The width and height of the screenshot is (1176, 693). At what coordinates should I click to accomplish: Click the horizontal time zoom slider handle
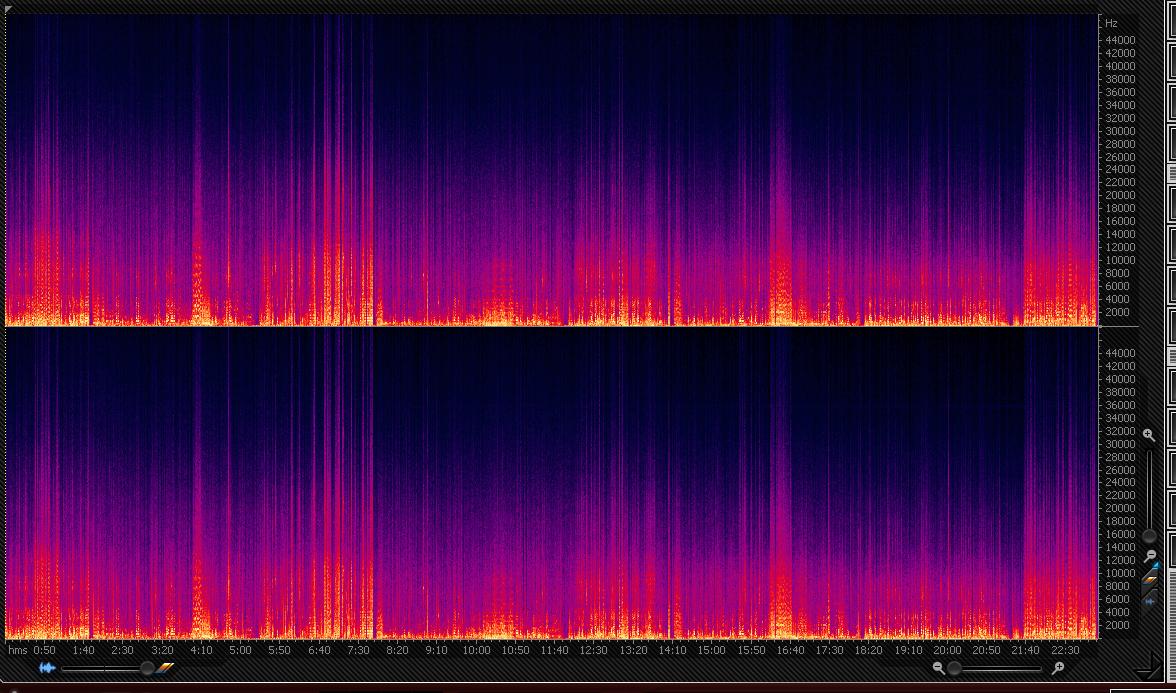pyautogui.click(x=955, y=668)
